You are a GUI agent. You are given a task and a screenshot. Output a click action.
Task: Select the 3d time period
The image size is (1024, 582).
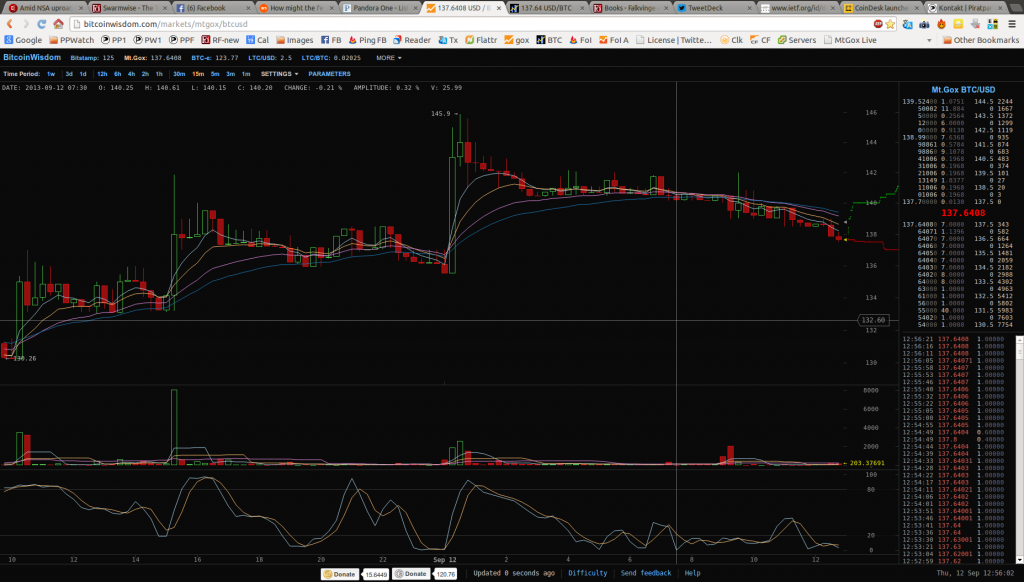tap(69, 74)
